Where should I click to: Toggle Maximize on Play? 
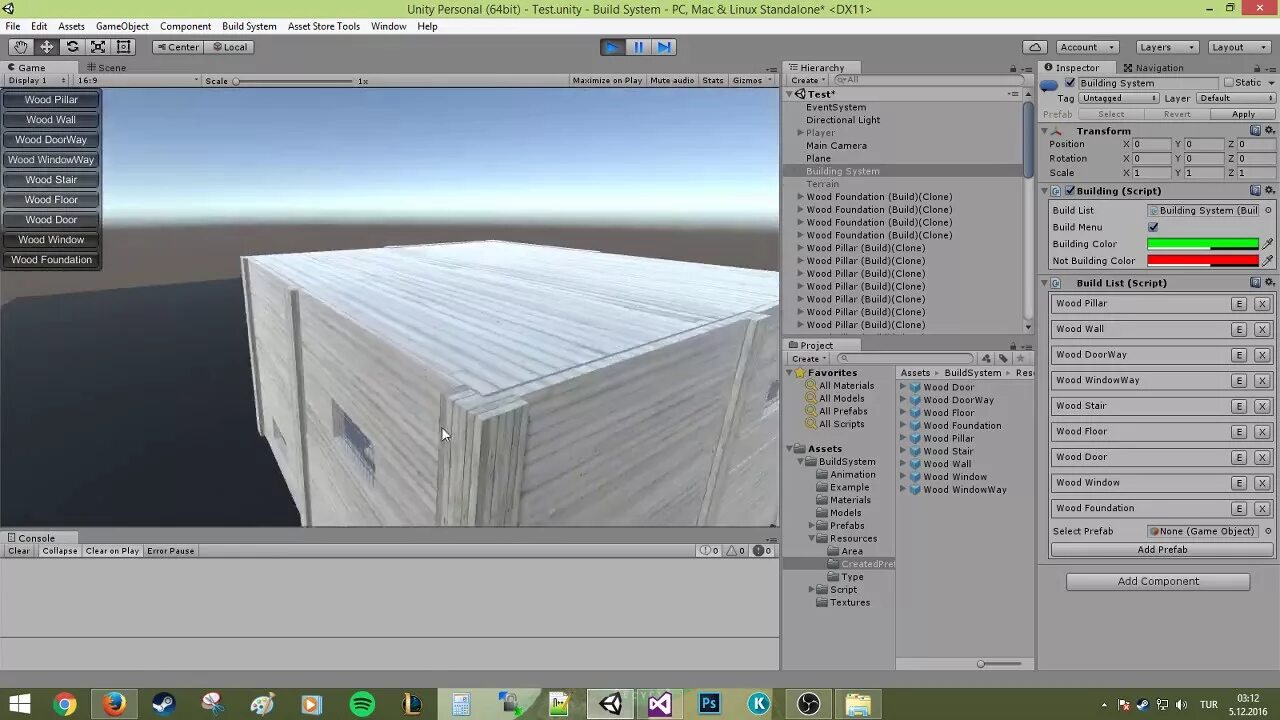(x=607, y=80)
